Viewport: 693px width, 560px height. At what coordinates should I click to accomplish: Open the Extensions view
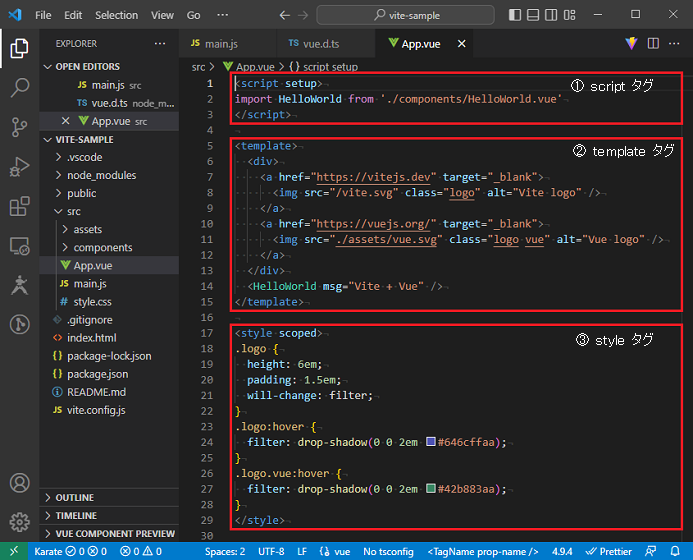tap(19, 206)
